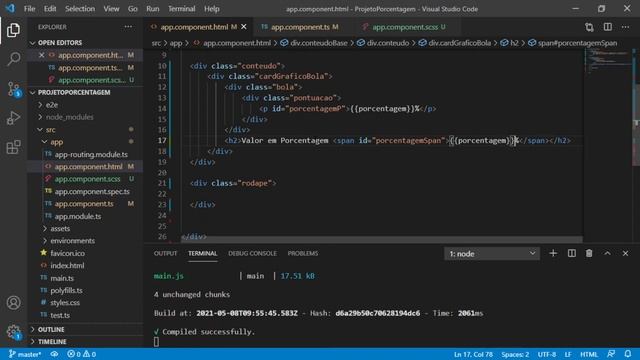Open notifications bell in status bar

tap(628, 354)
